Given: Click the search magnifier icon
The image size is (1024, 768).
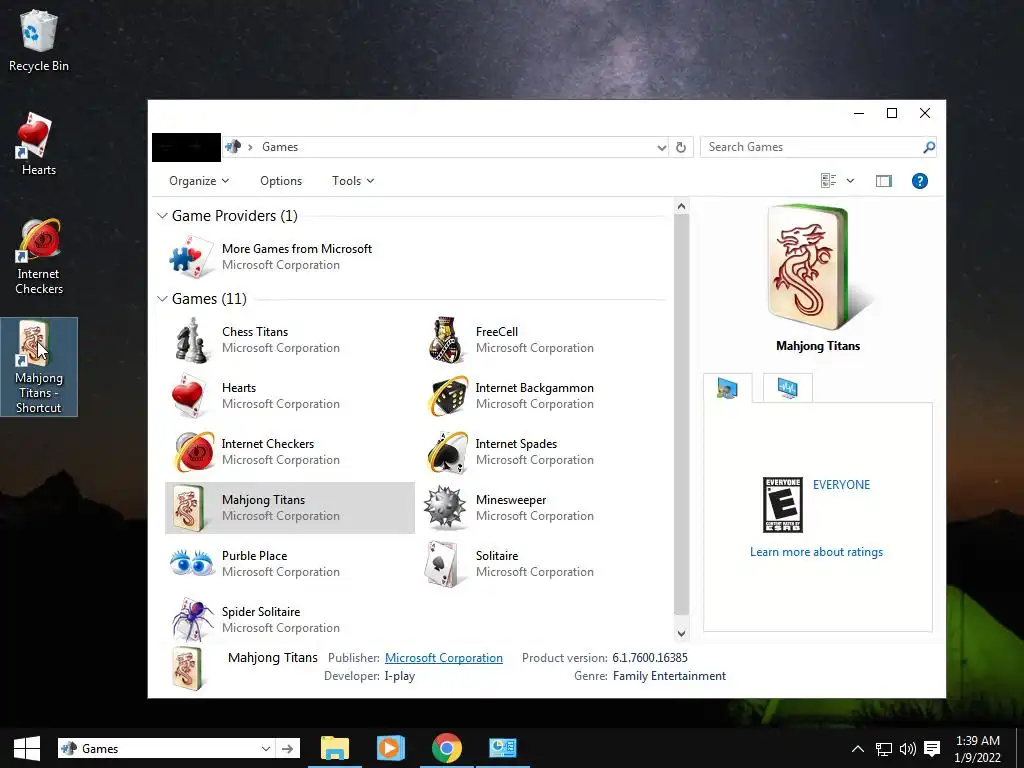Looking at the screenshot, I should click(x=928, y=147).
